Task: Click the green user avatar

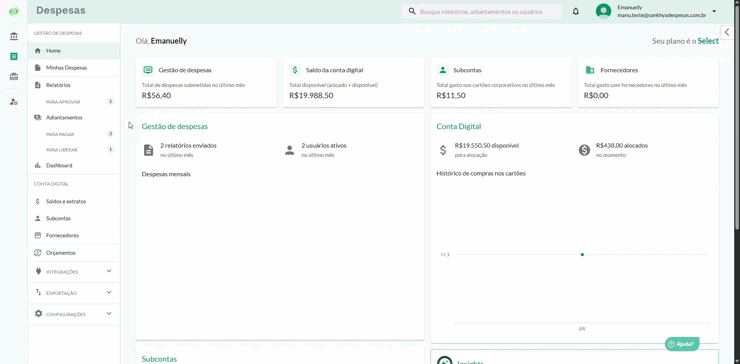Action: tap(603, 11)
